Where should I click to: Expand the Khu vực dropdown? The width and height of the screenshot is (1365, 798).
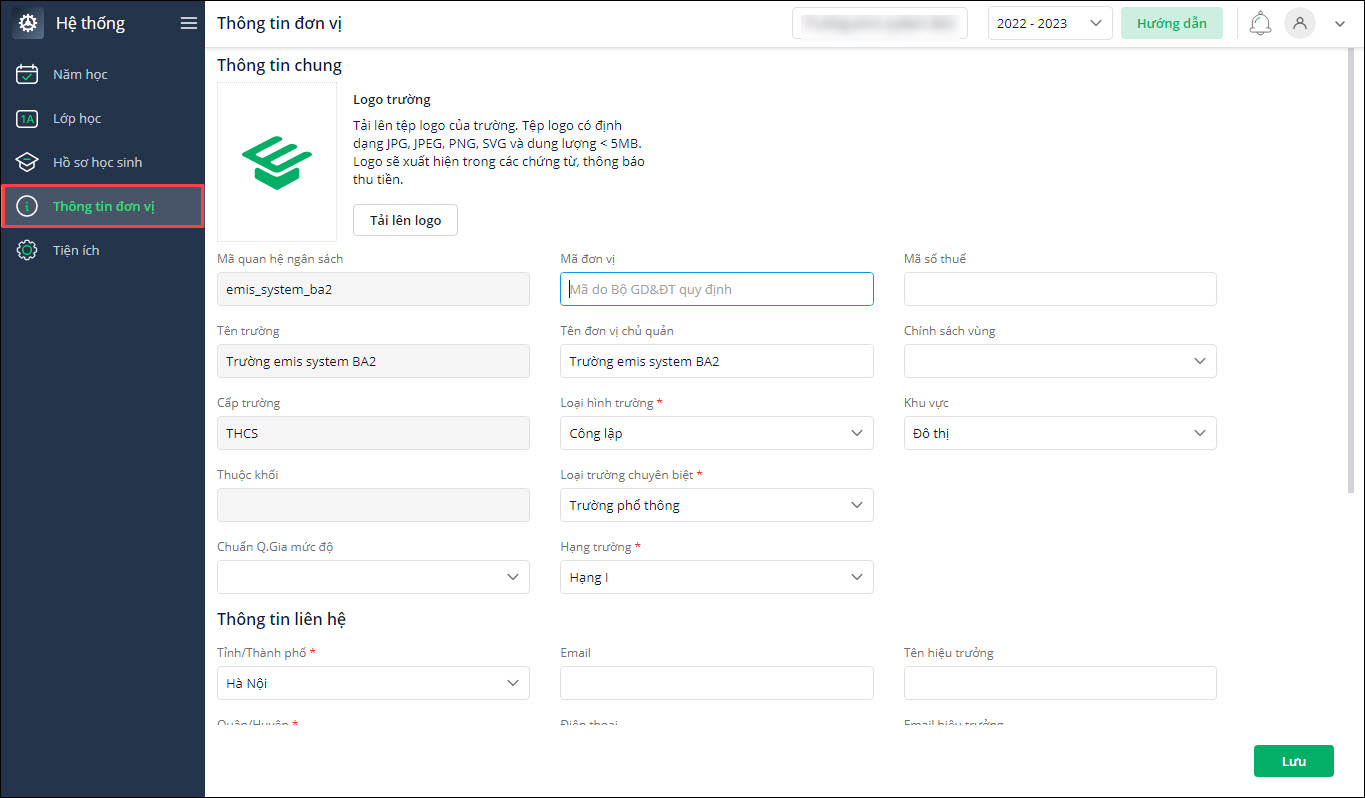coord(1059,433)
